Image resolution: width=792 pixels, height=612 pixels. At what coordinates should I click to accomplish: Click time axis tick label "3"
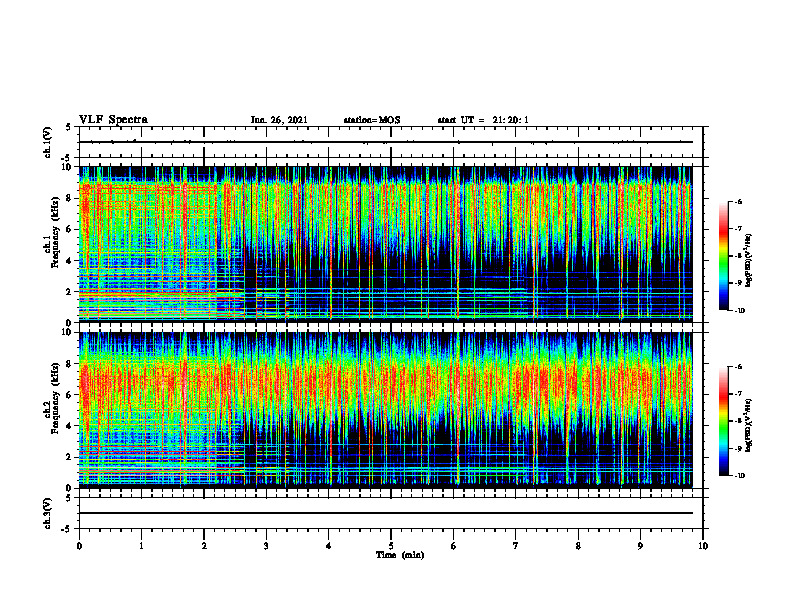pos(266,546)
